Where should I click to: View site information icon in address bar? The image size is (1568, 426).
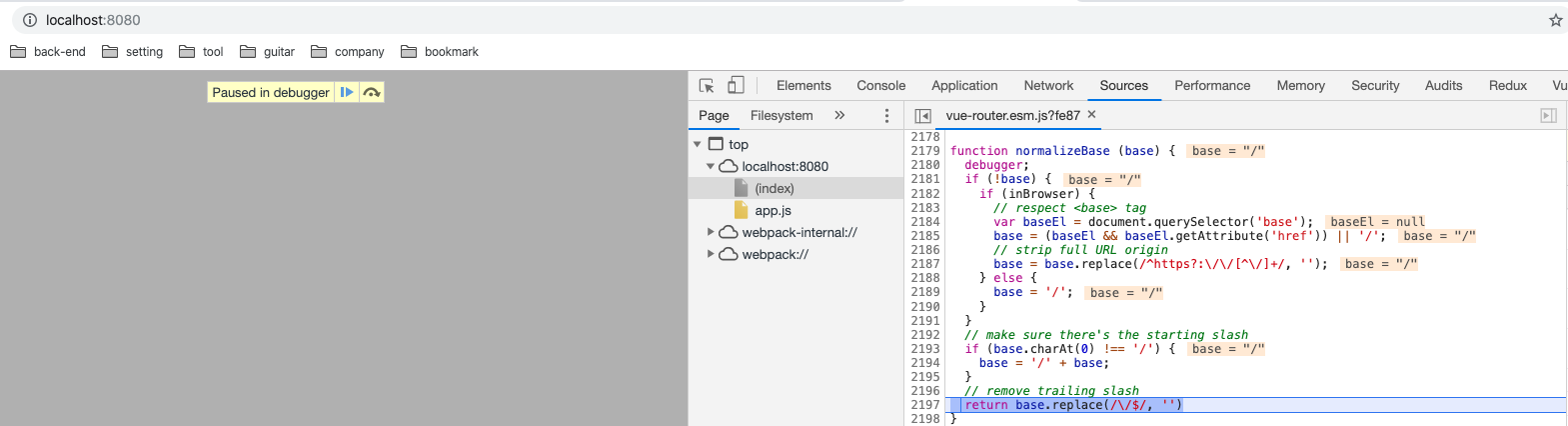point(30,20)
